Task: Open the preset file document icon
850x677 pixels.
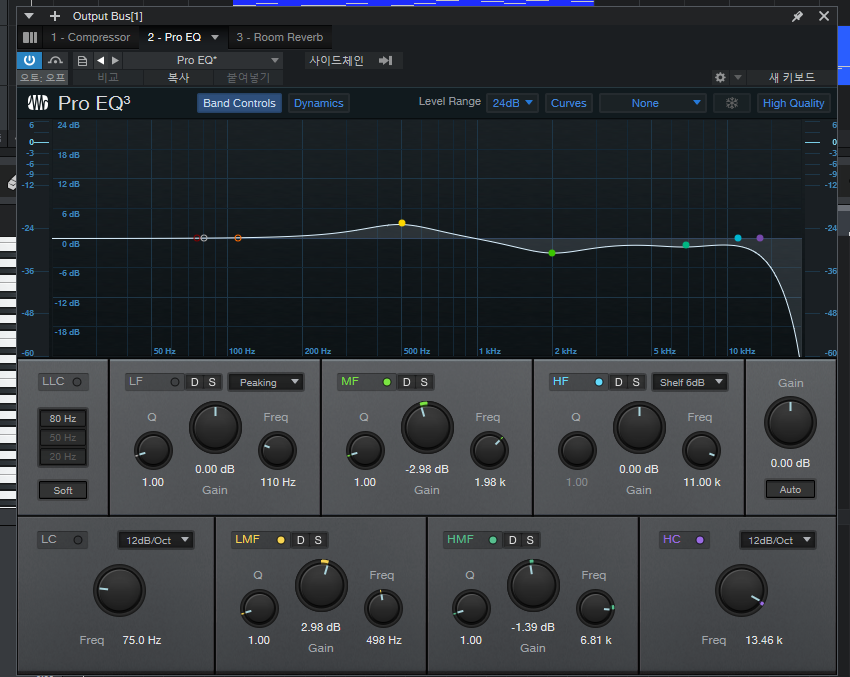Action: coord(82,61)
